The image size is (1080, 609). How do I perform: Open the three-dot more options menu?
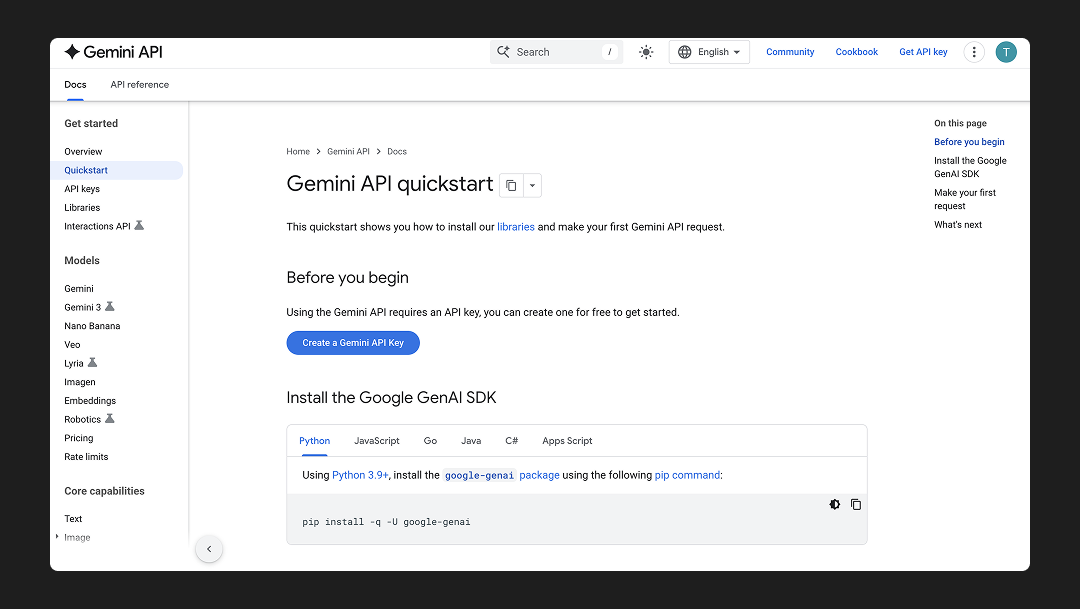coord(973,52)
